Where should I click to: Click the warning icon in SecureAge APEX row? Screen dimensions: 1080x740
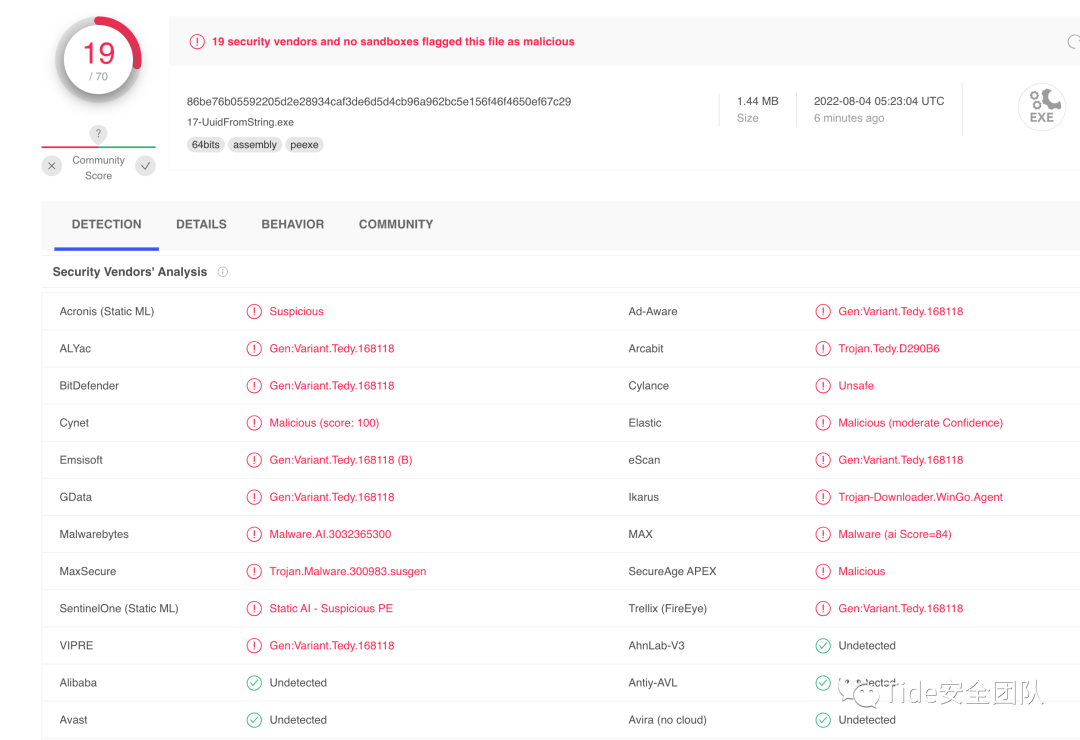click(x=823, y=571)
